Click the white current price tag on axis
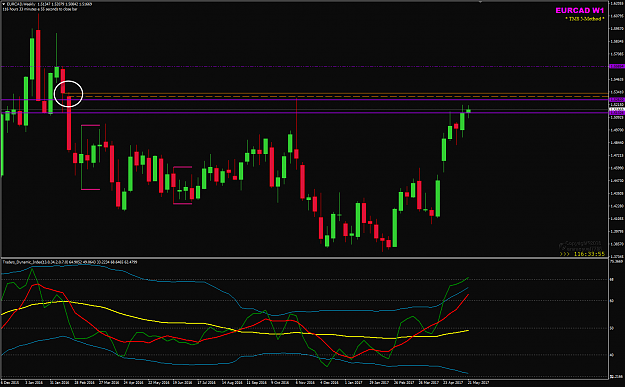The image size is (625, 387). click(617, 109)
